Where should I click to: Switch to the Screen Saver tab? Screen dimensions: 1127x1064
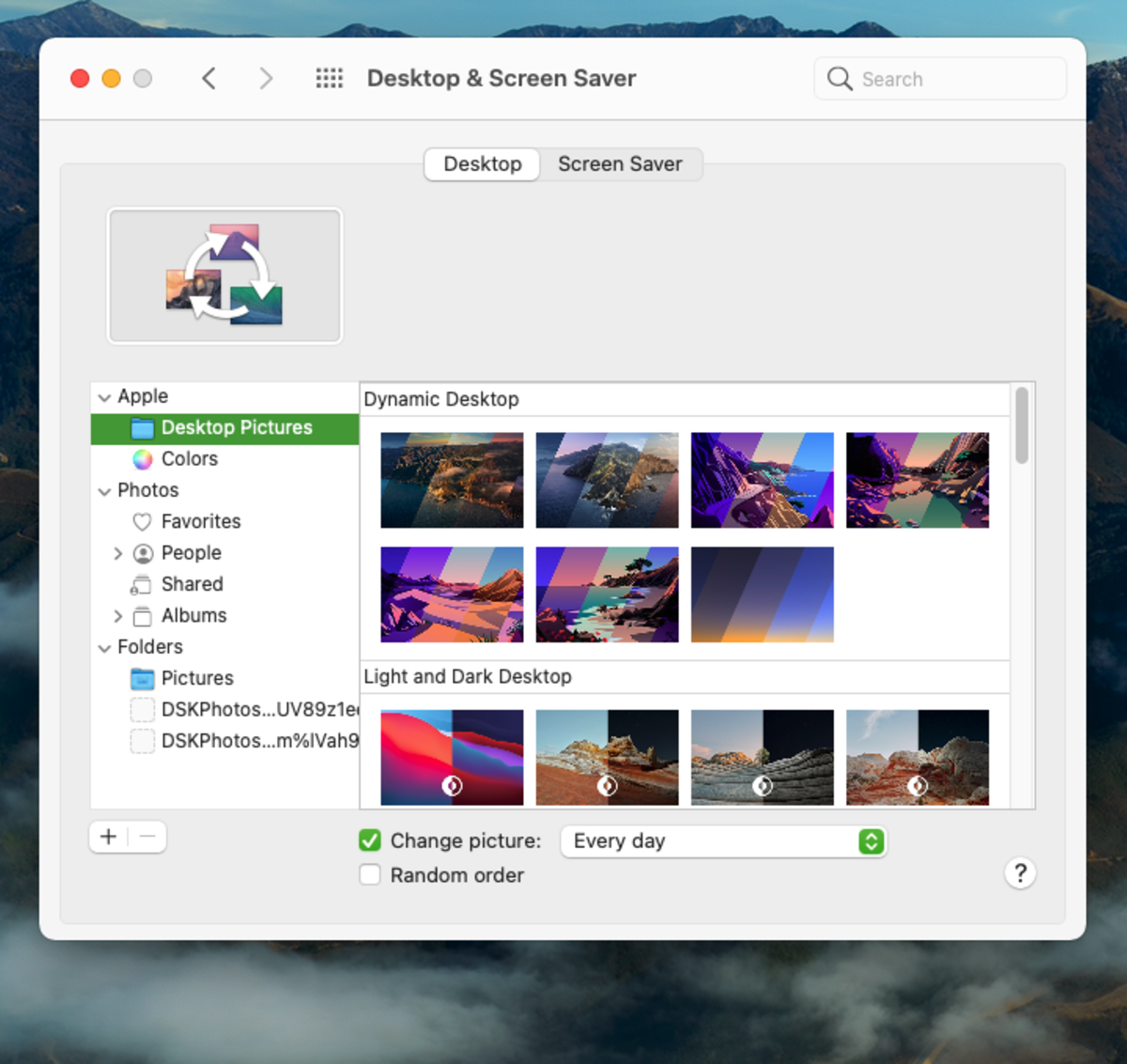620,163
